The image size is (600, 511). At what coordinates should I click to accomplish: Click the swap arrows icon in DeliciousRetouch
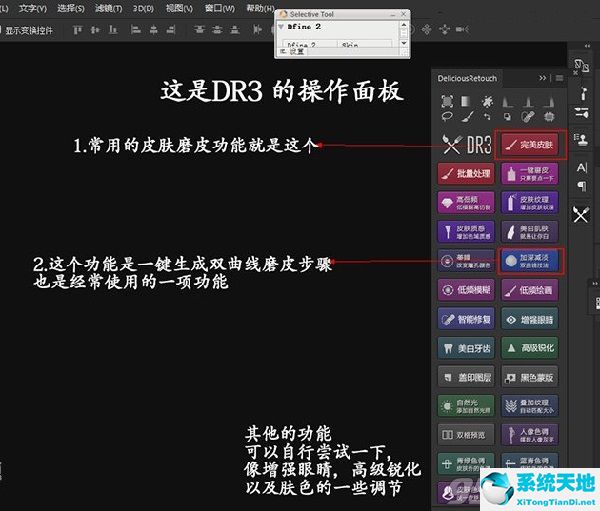pos(487,116)
